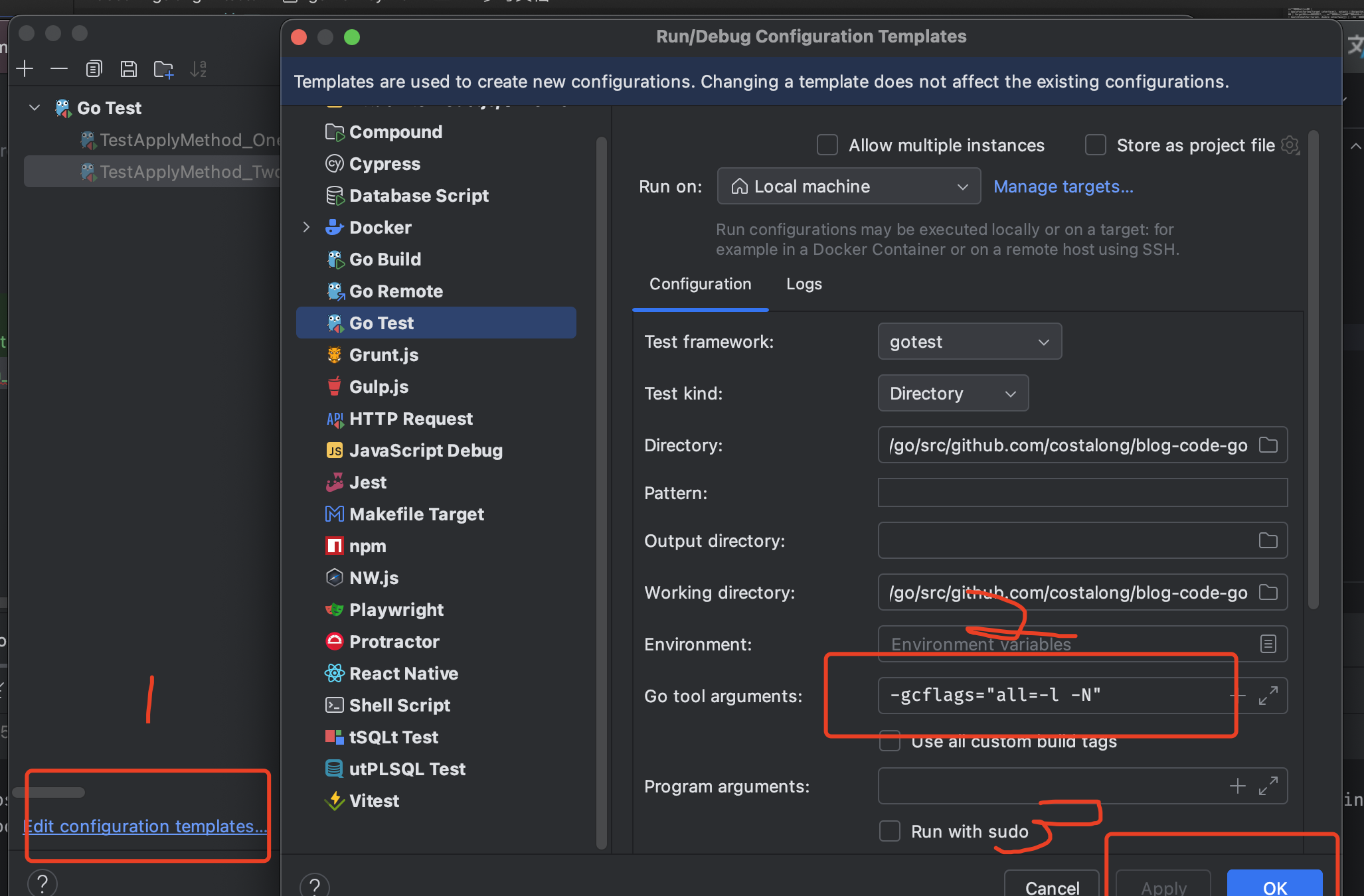Click the Store as project file gear
This screenshot has height=896, width=1364.
click(x=1290, y=145)
